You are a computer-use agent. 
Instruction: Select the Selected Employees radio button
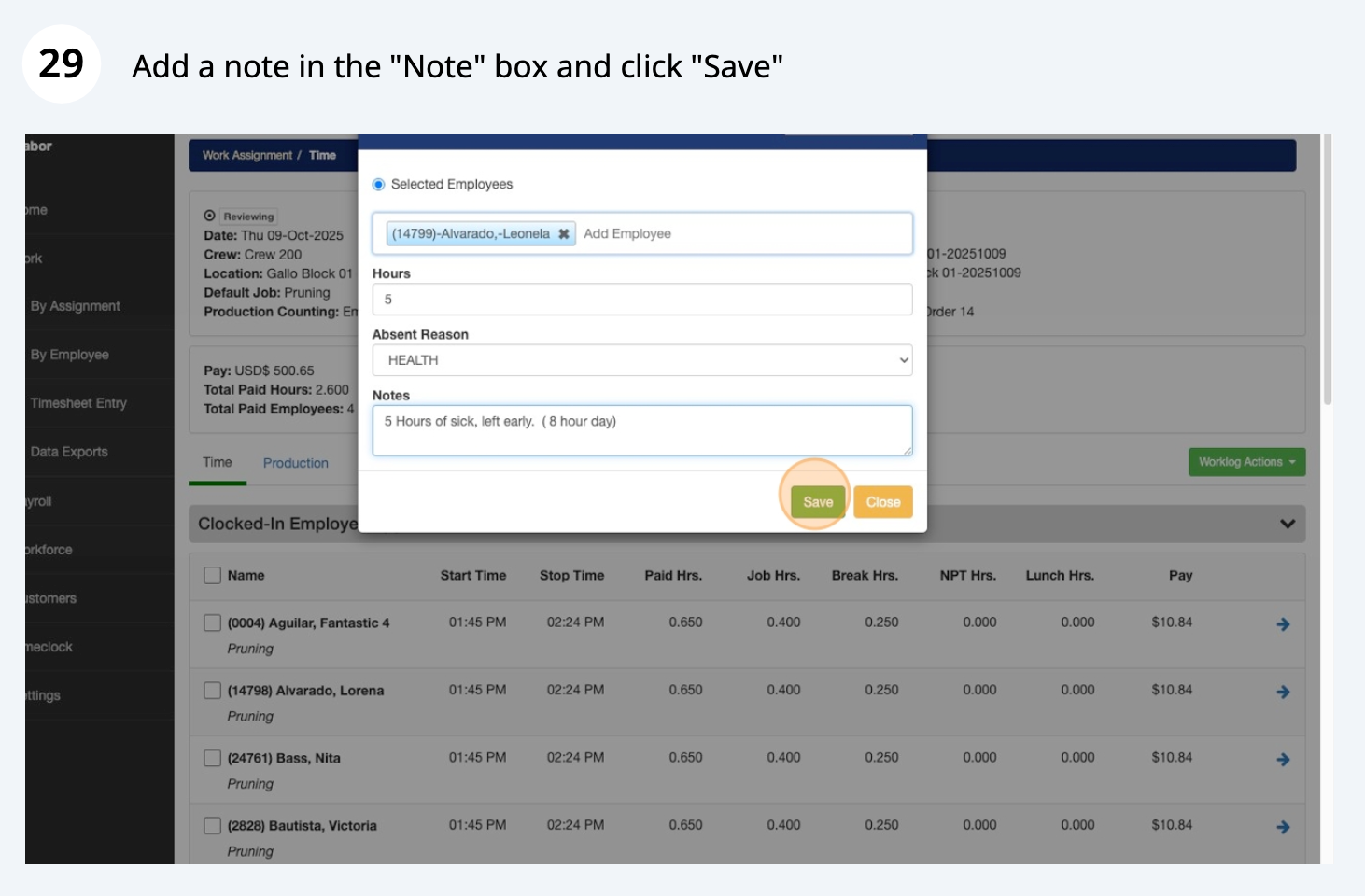tap(379, 185)
